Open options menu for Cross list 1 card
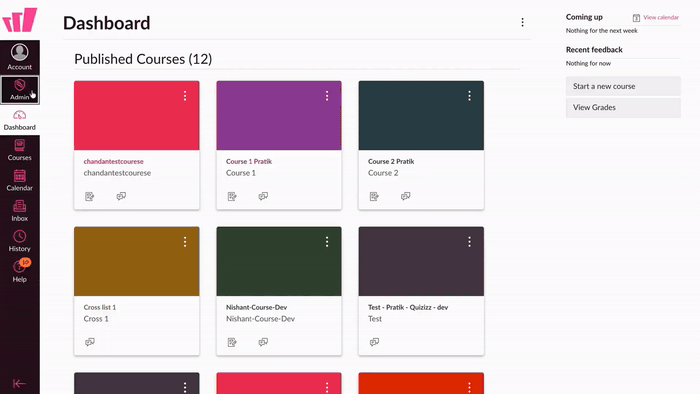The height and width of the screenshot is (394, 700). point(185,242)
